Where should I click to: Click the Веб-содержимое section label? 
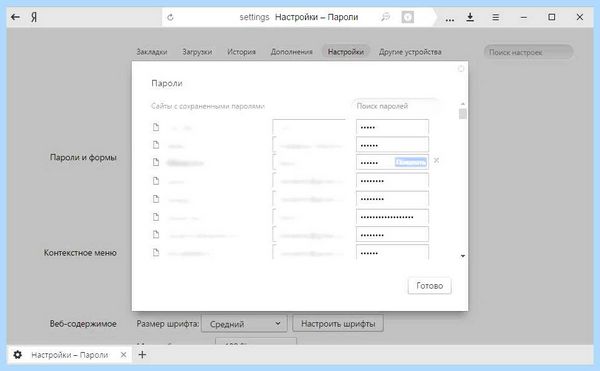(83, 324)
